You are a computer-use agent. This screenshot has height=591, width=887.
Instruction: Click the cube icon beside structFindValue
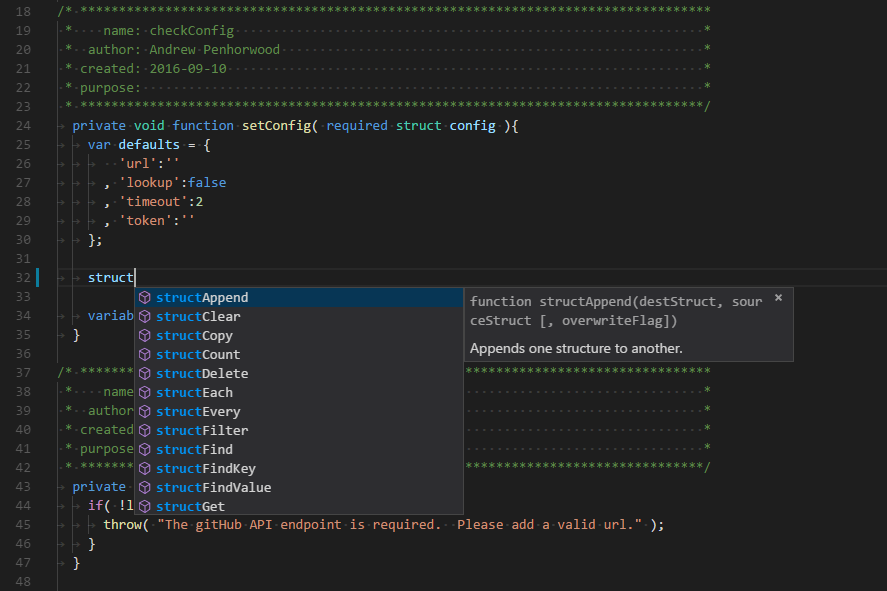tap(145, 488)
